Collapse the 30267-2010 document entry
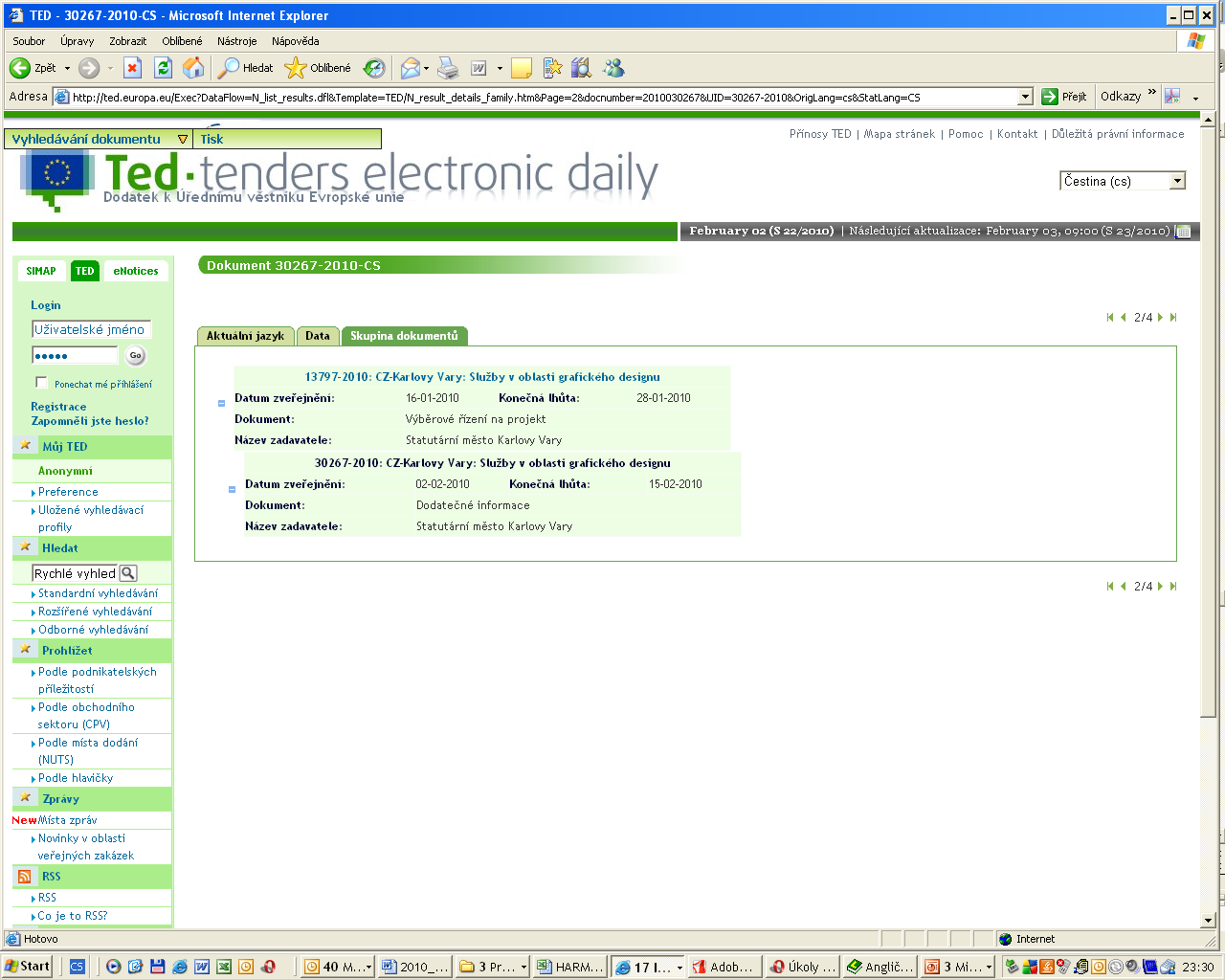The image size is (1225, 980). pos(232,490)
